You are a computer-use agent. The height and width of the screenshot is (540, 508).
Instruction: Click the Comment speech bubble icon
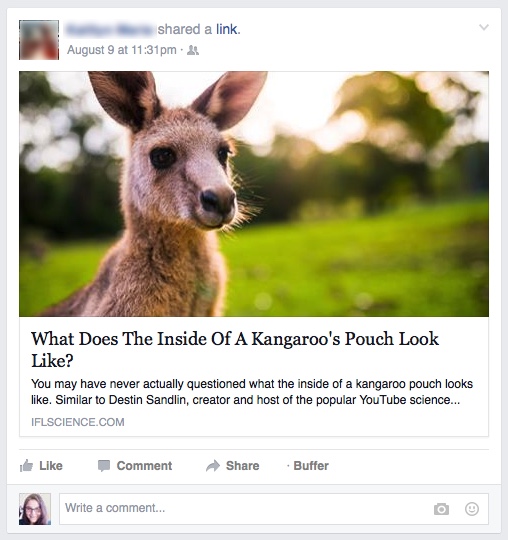coord(104,466)
